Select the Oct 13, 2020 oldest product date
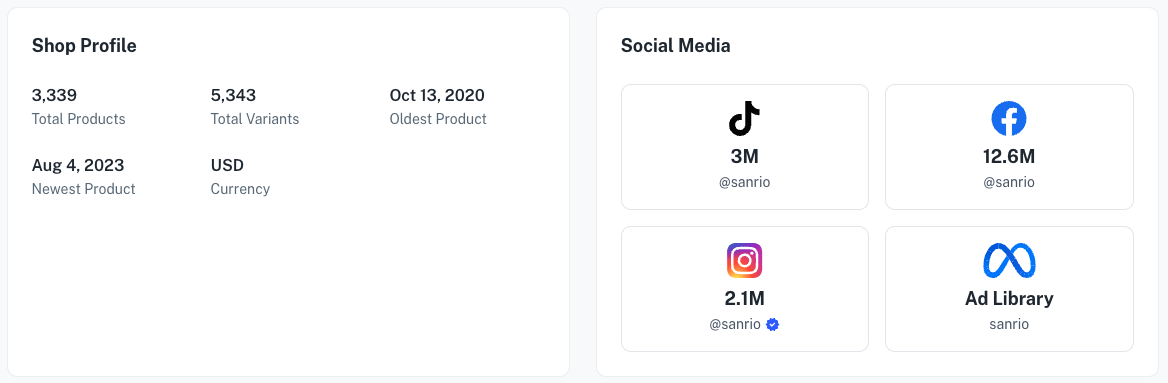 coord(437,95)
